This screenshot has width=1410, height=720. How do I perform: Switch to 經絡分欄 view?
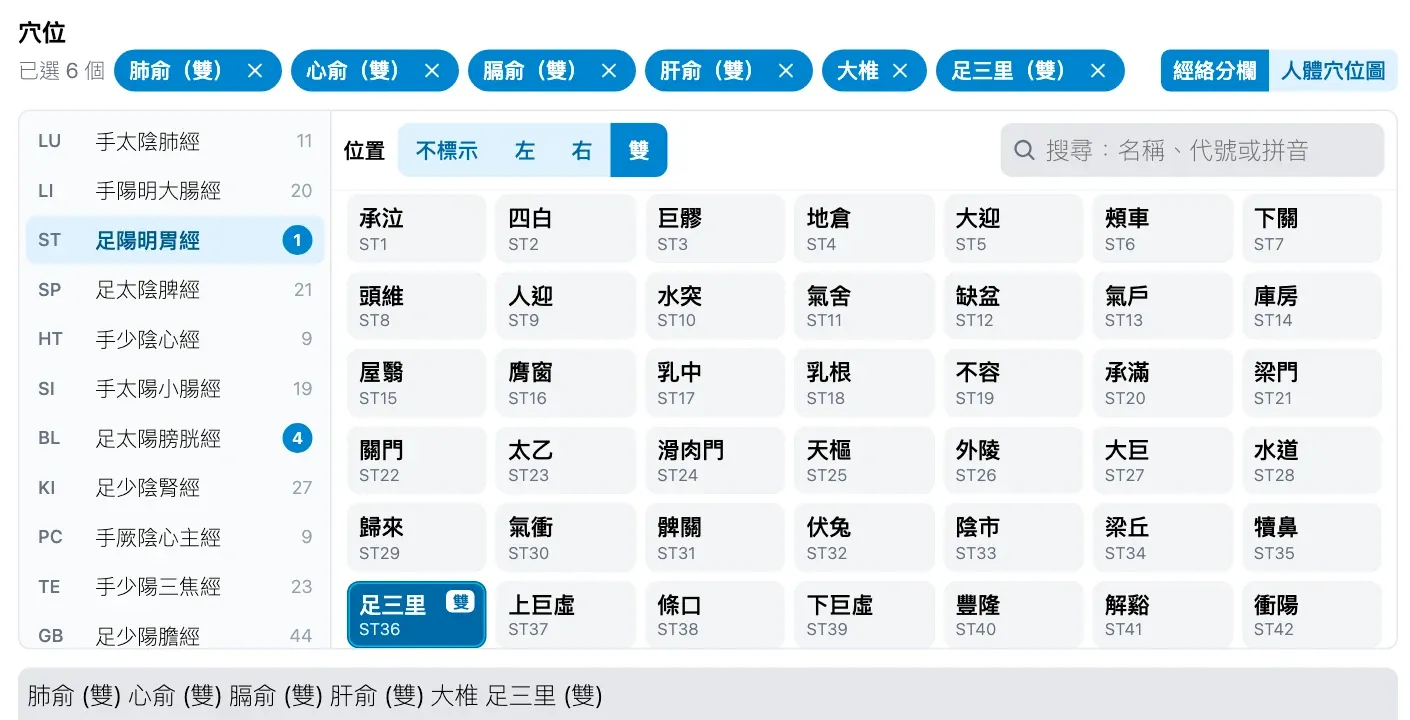(1215, 71)
